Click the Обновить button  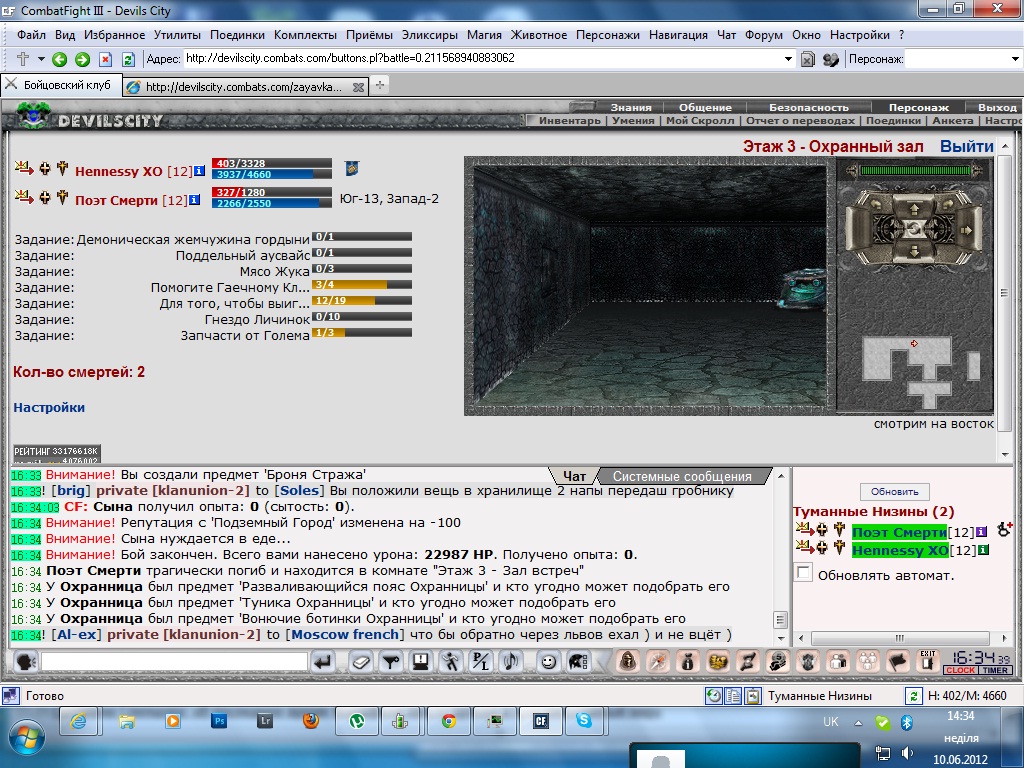pos(895,492)
